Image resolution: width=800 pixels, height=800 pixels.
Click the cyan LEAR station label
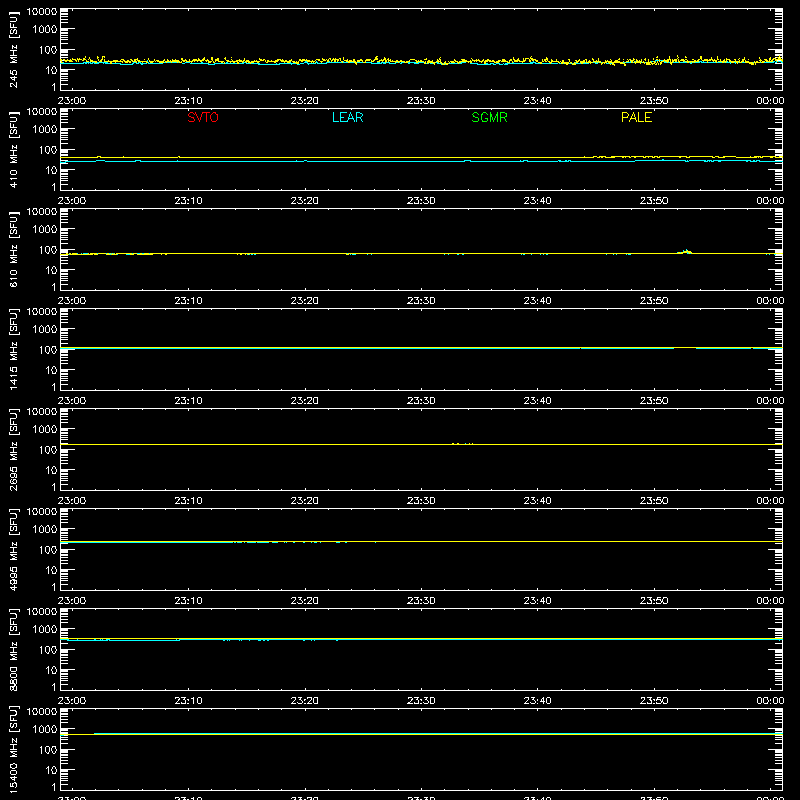pyautogui.click(x=347, y=117)
